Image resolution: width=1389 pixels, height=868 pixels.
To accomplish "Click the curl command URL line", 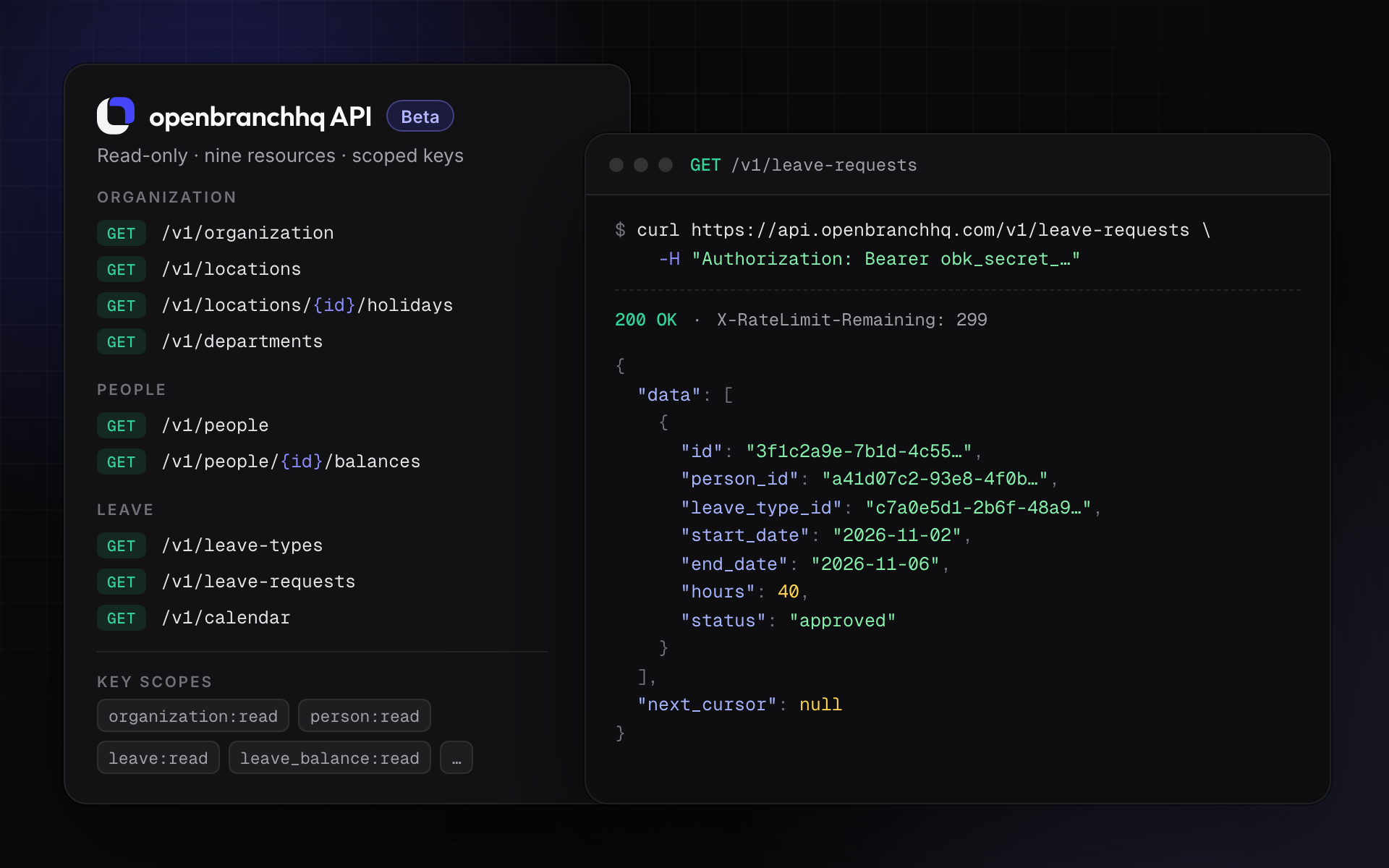I will pos(913,230).
